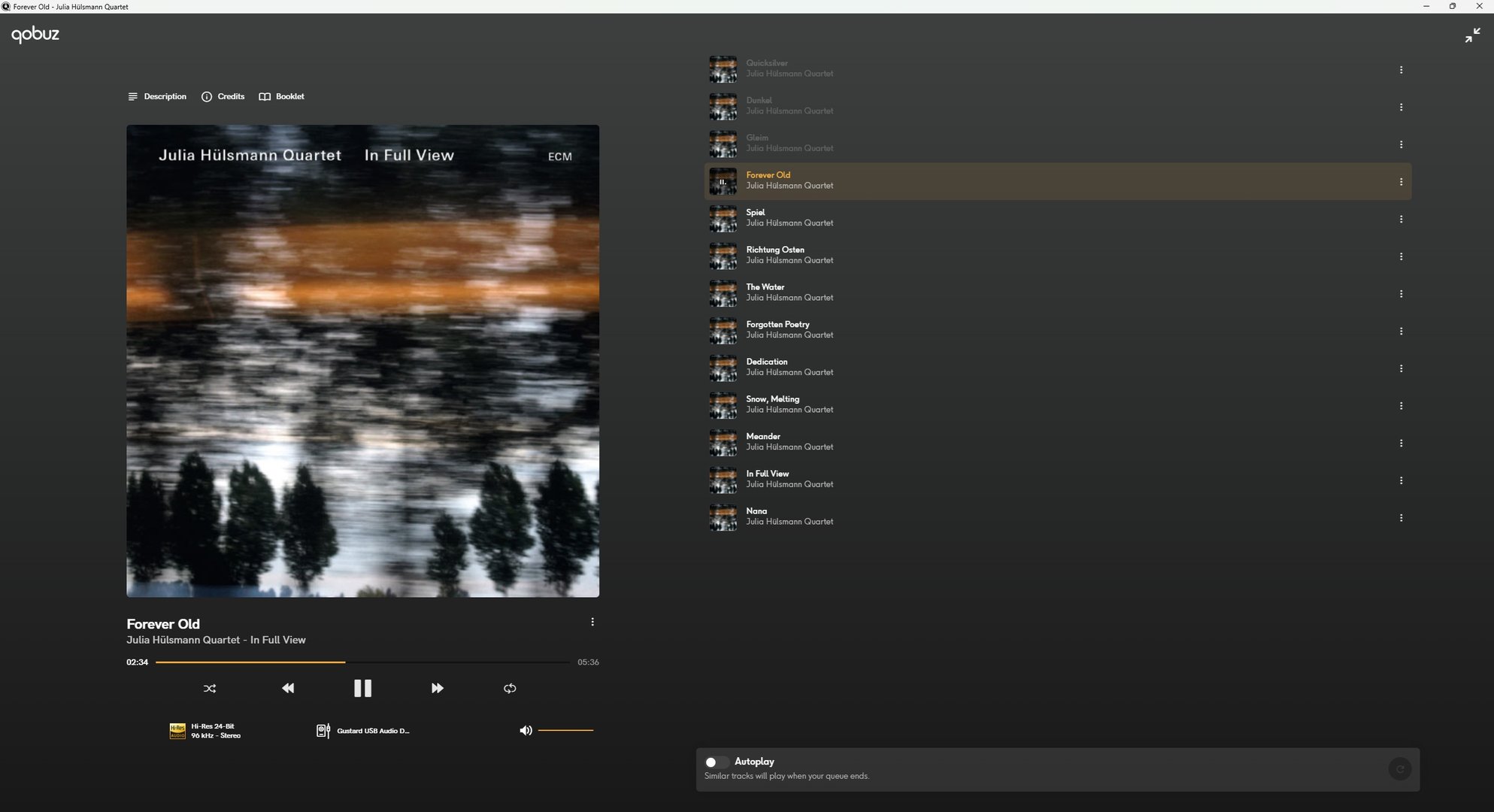Viewport: 1494px width, 812px height.
Task: Toggle repeat playback mode
Action: (x=510, y=688)
